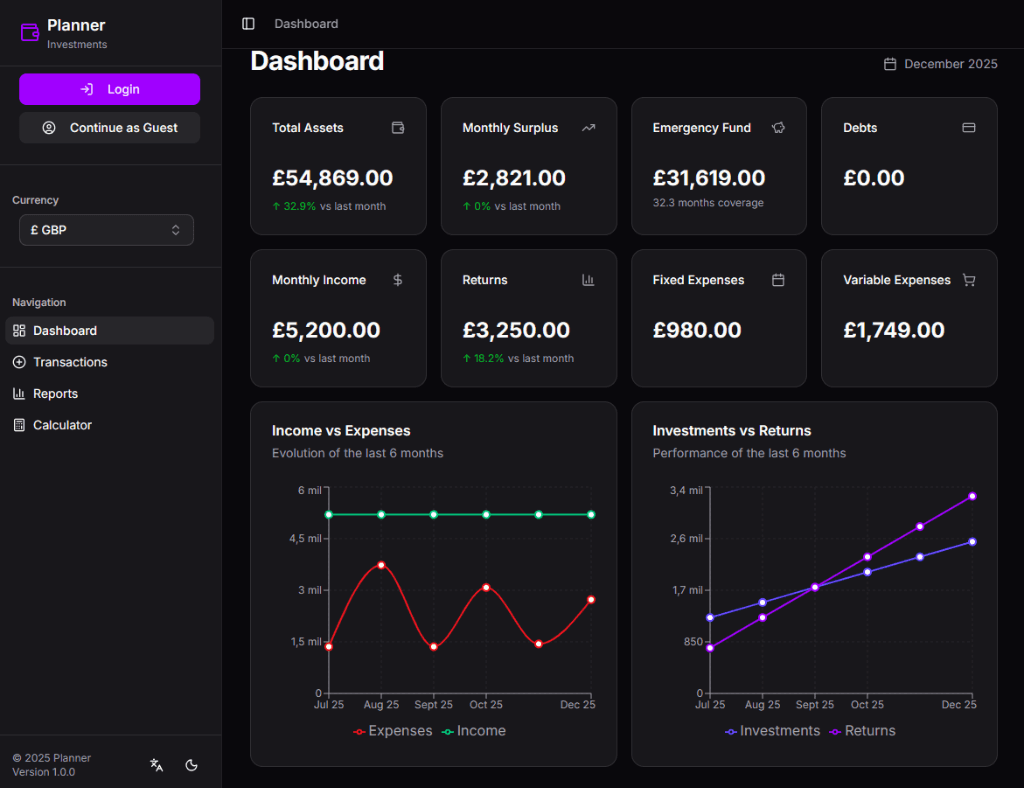Go to Reports in the sidebar
The width and height of the screenshot is (1024, 788).
pyautogui.click(x=55, y=394)
